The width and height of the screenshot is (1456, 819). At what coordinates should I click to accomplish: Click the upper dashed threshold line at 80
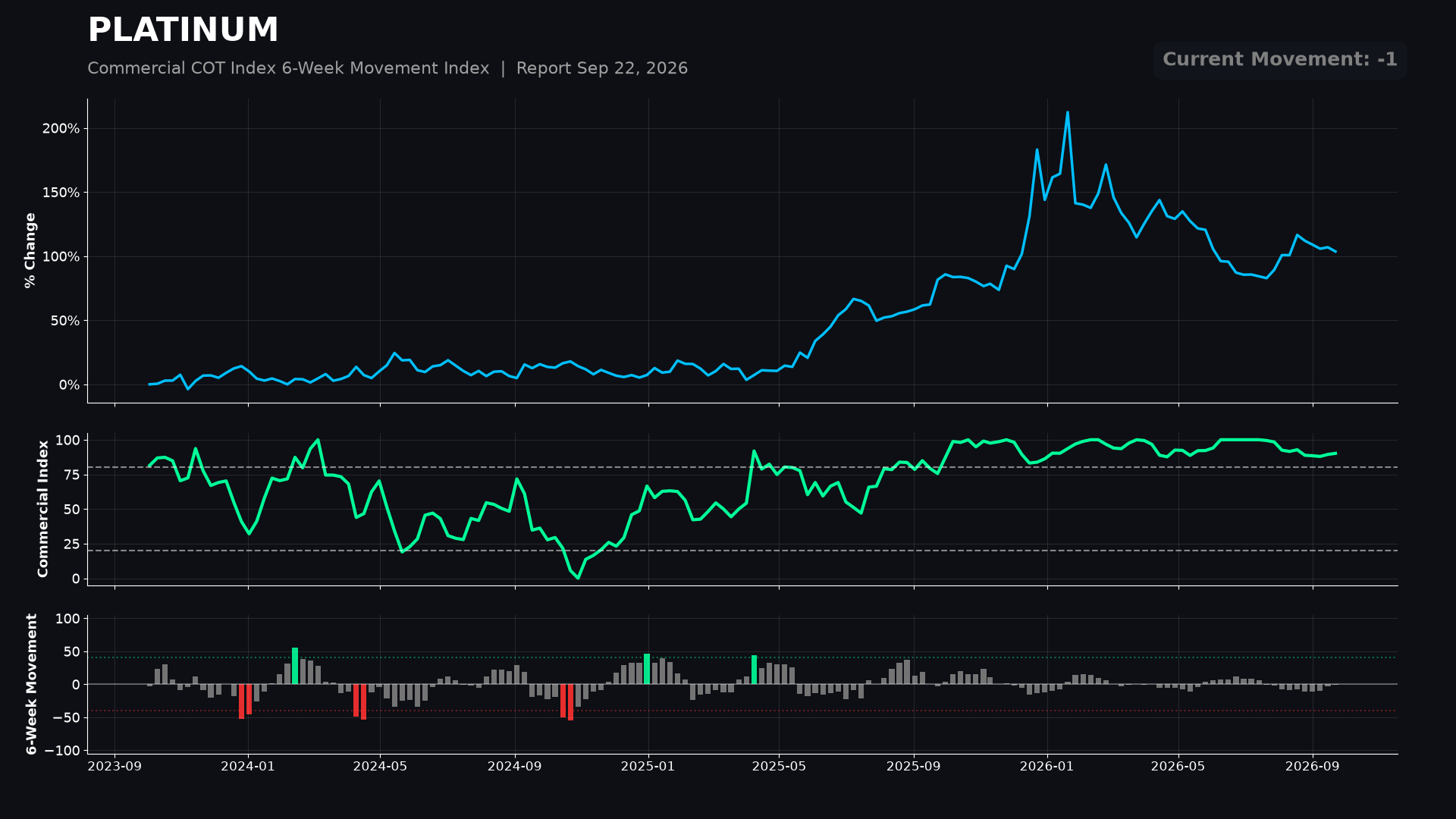click(742, 467)
